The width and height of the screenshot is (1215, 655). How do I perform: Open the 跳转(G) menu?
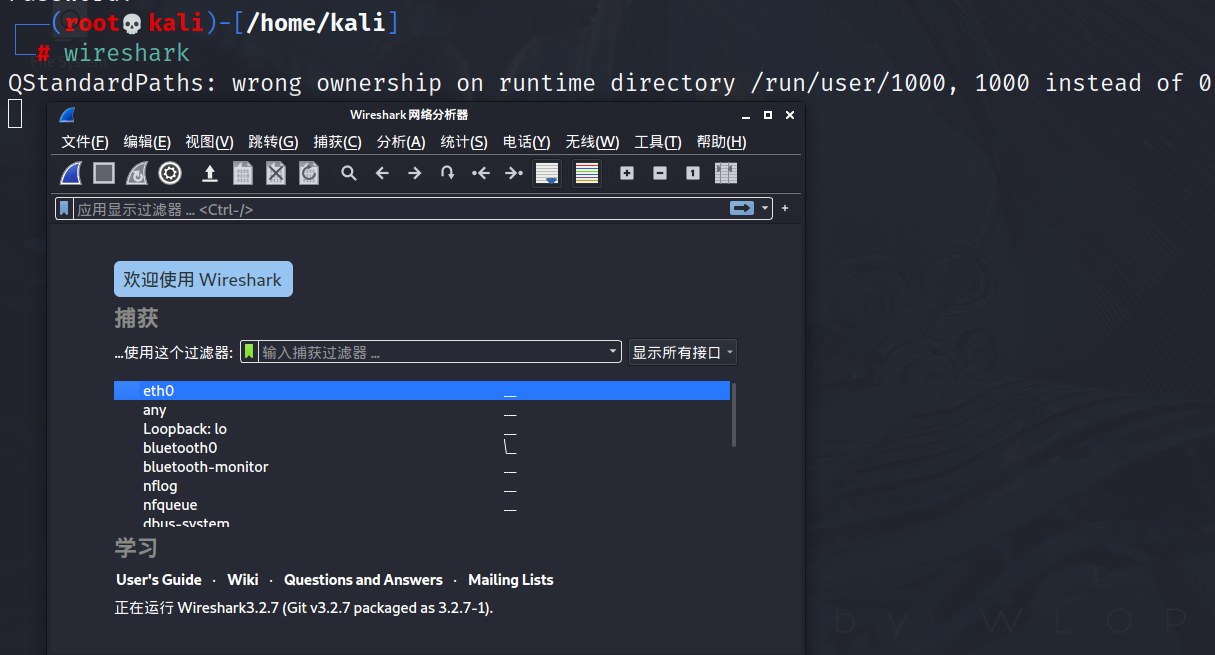(274, 142)
